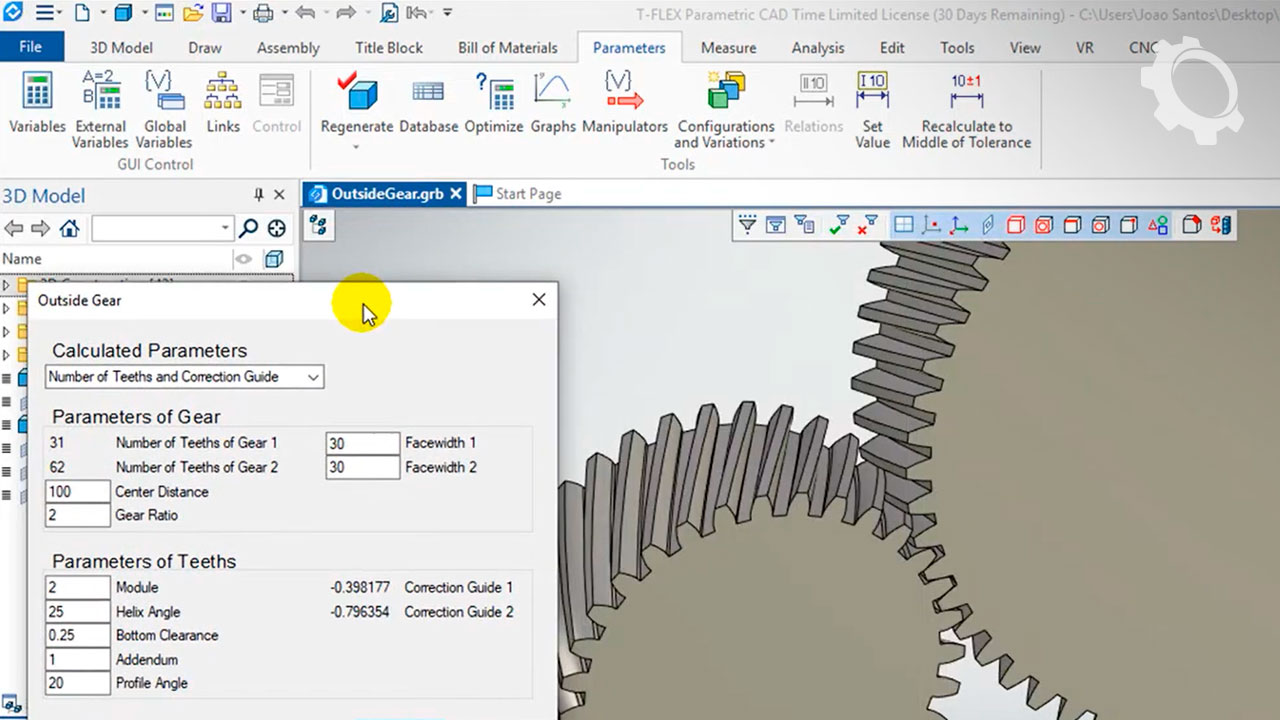Click the Links icon in ribbon

point(223,103)
